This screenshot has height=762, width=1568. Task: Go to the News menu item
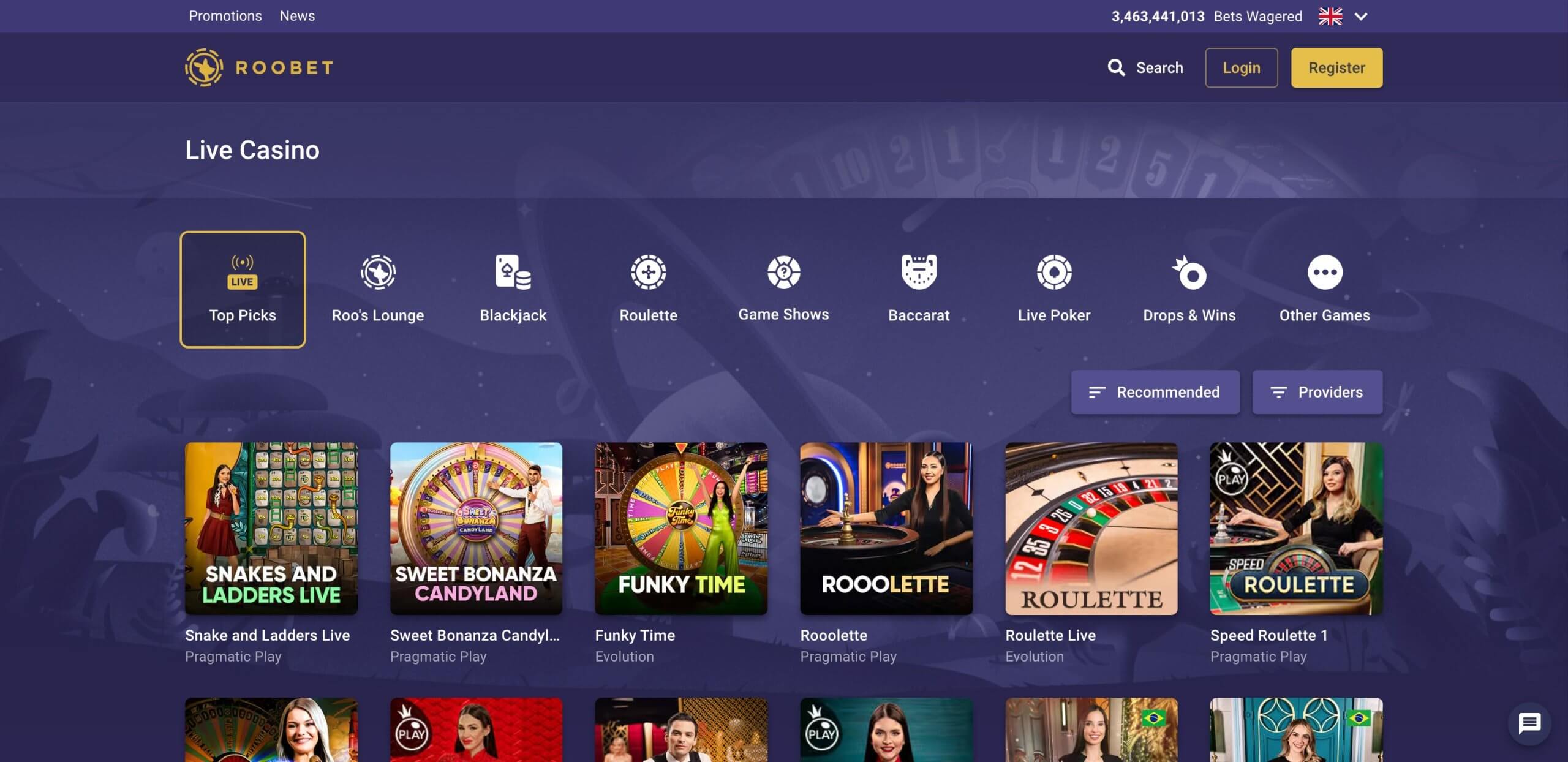tap(297, 16)
